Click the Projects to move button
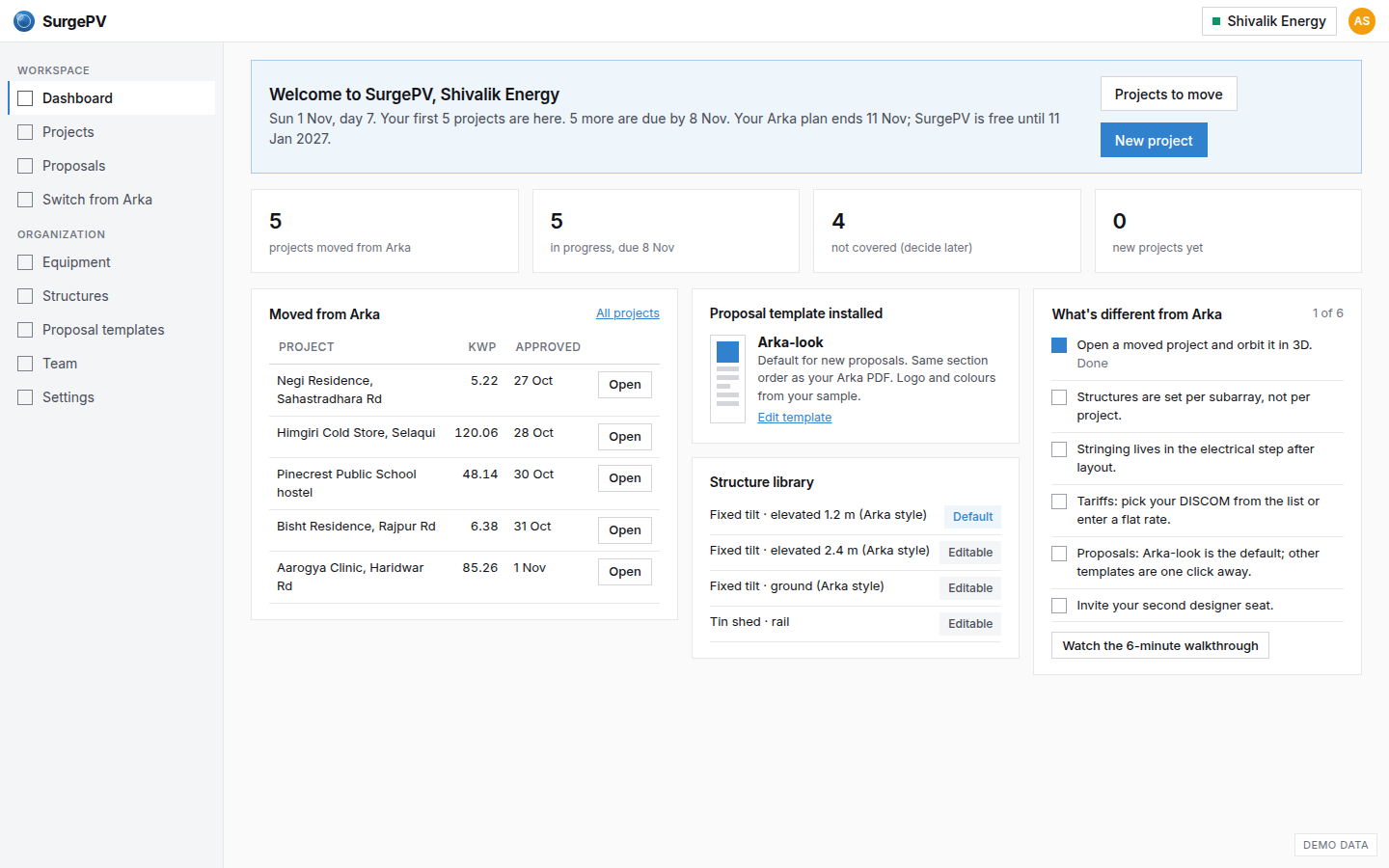 [1168, 95]
